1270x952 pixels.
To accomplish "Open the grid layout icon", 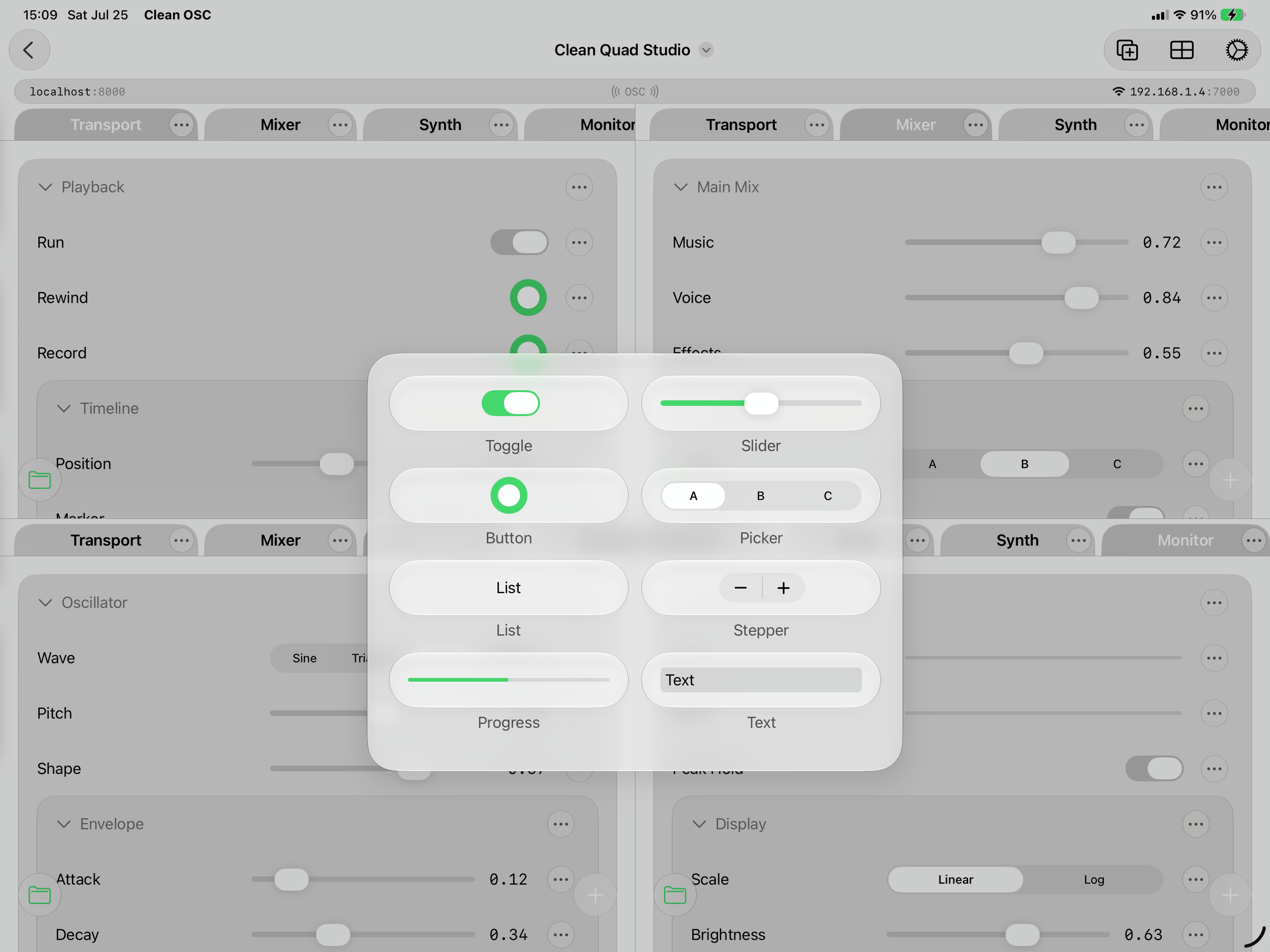I will pyautogui.click(x=1181, y=50).
